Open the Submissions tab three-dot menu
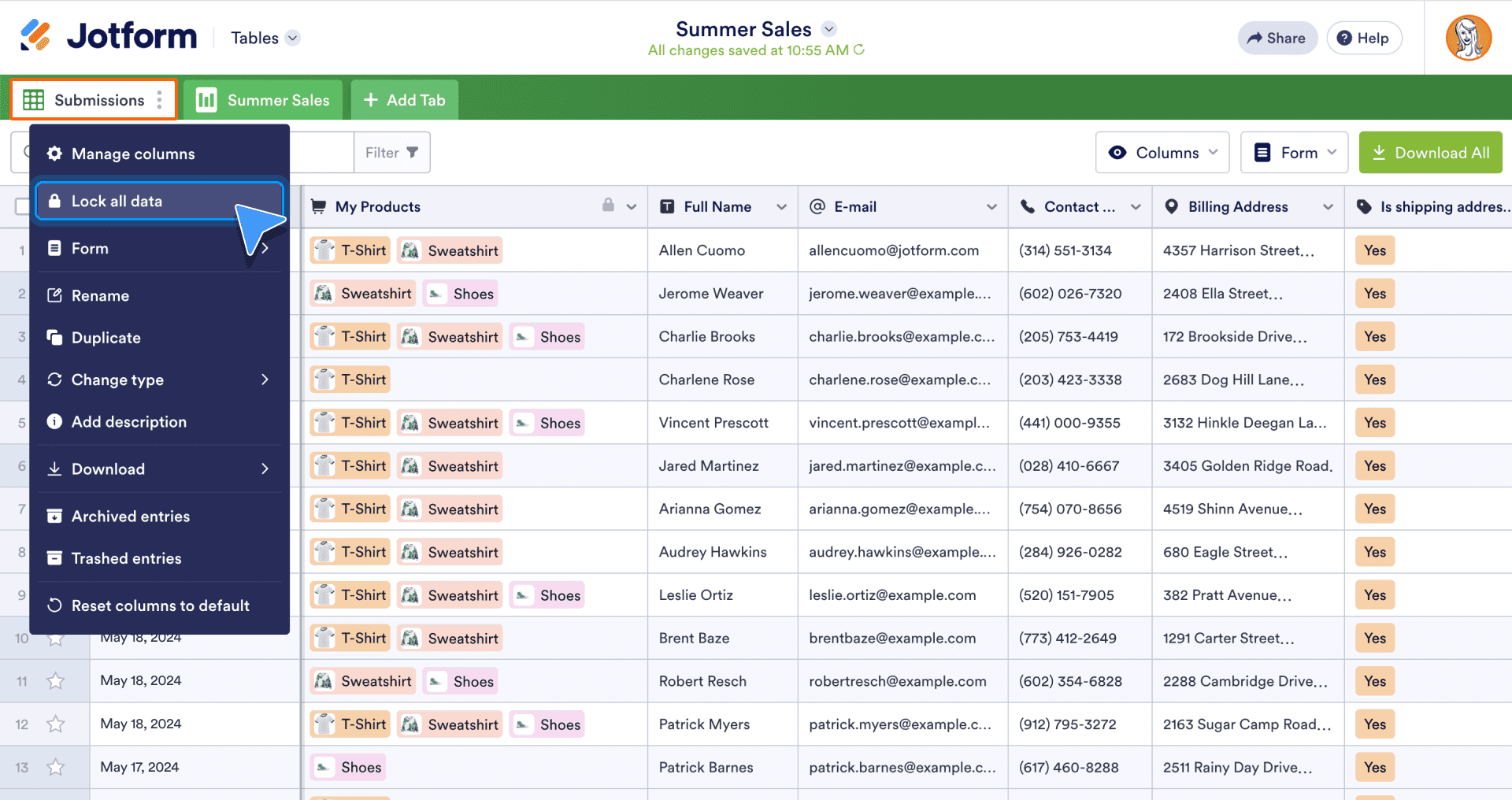Screen dimensions: 1512x800 click(159, 100)
